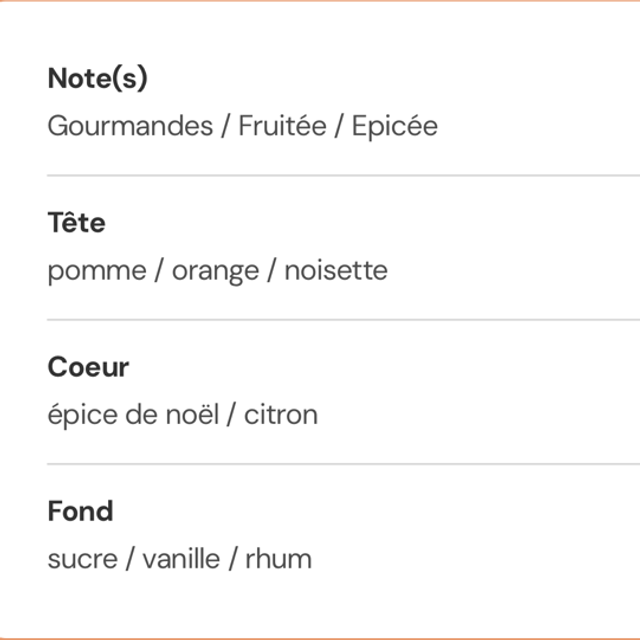Image resolution: width=640 pixels, height=640 pixels.
Task: Click the "Fond" heading
Action: point(80,511)
